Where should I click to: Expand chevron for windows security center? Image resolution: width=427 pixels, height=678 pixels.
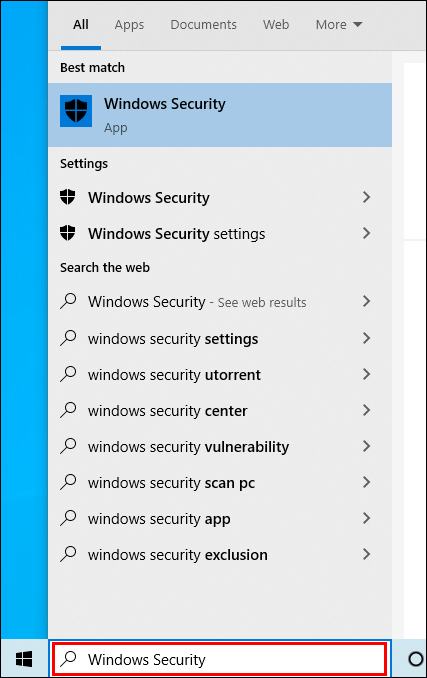pos(366,410)
